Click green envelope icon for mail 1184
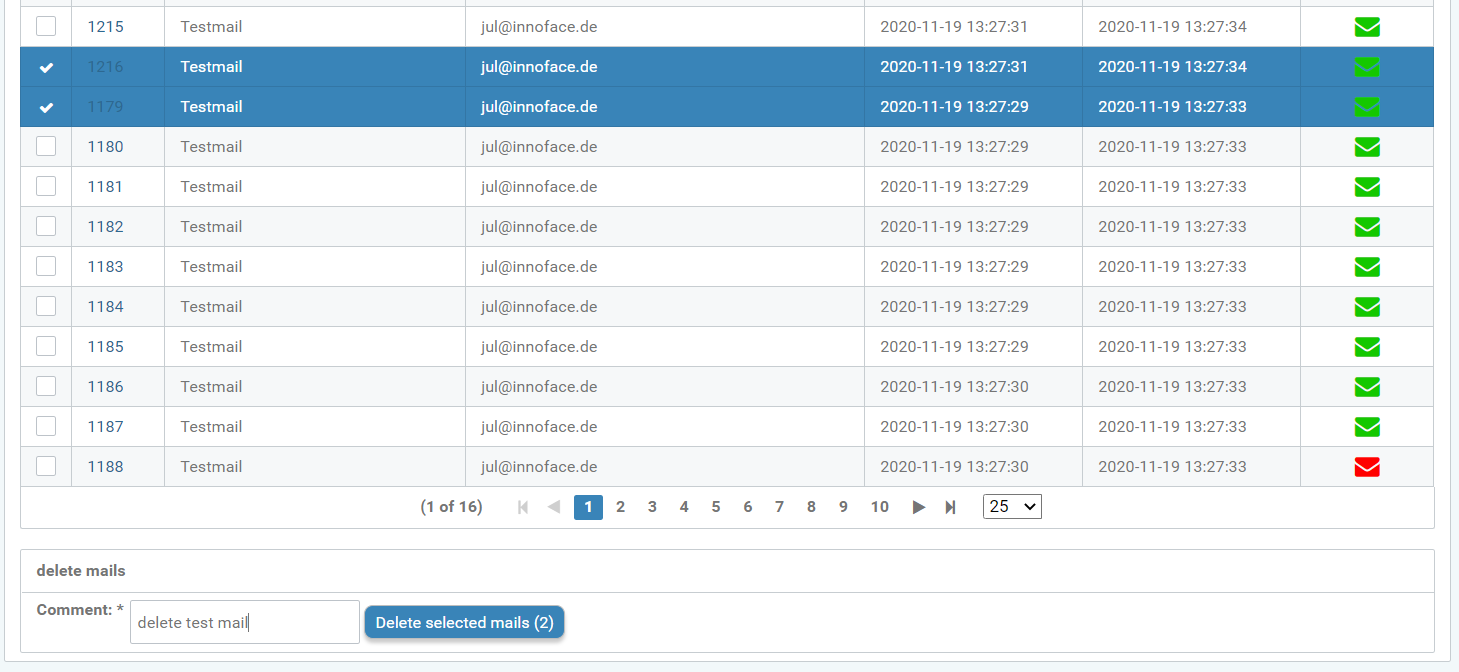The image size is (1459, 672). coord(1366,307)
